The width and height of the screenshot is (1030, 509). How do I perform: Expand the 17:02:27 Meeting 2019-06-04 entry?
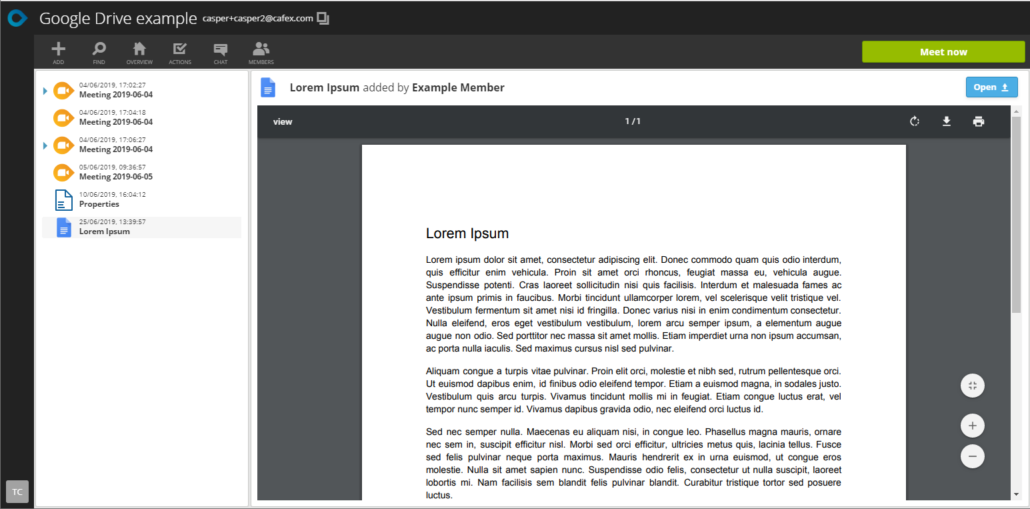45,91
